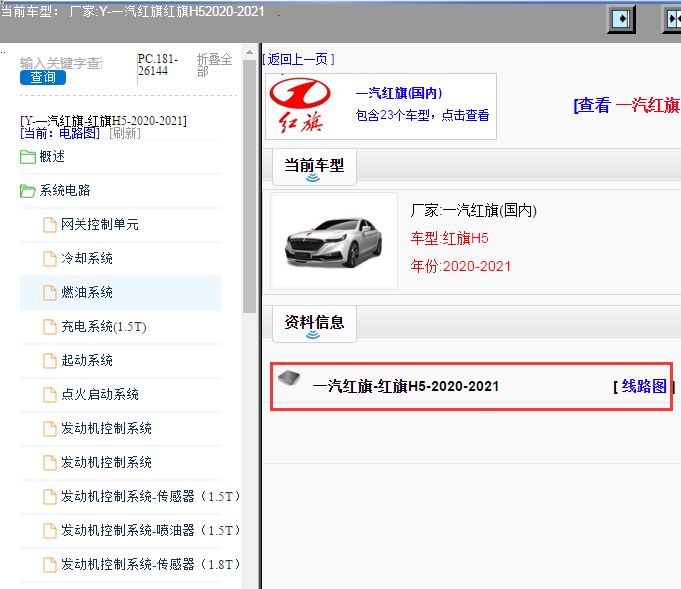Click the PC.181-26144 text
Screen dimensions: 681x589
pos(158,65)
